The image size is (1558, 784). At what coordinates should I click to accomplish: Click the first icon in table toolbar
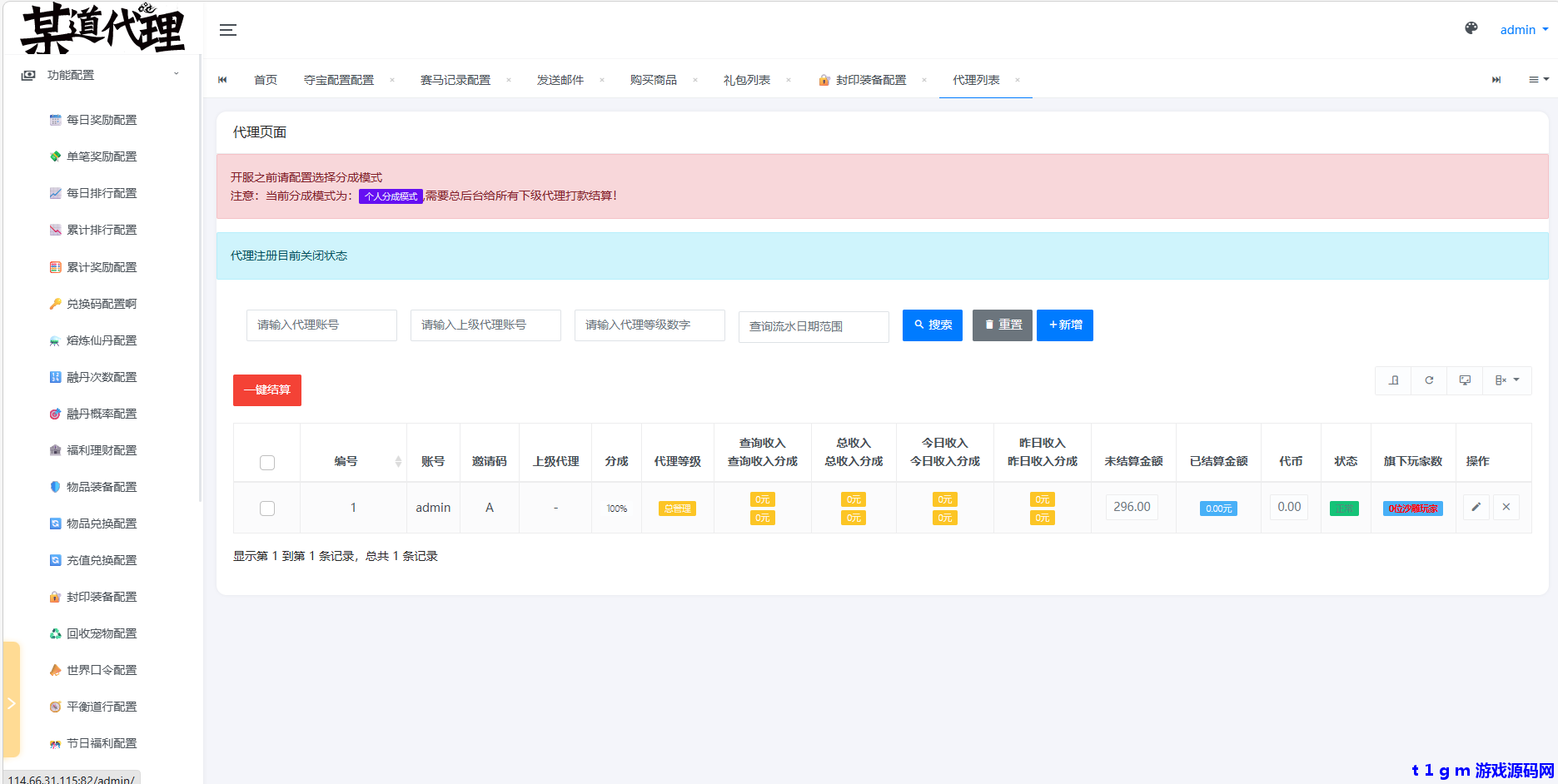tap(1394, 380)
